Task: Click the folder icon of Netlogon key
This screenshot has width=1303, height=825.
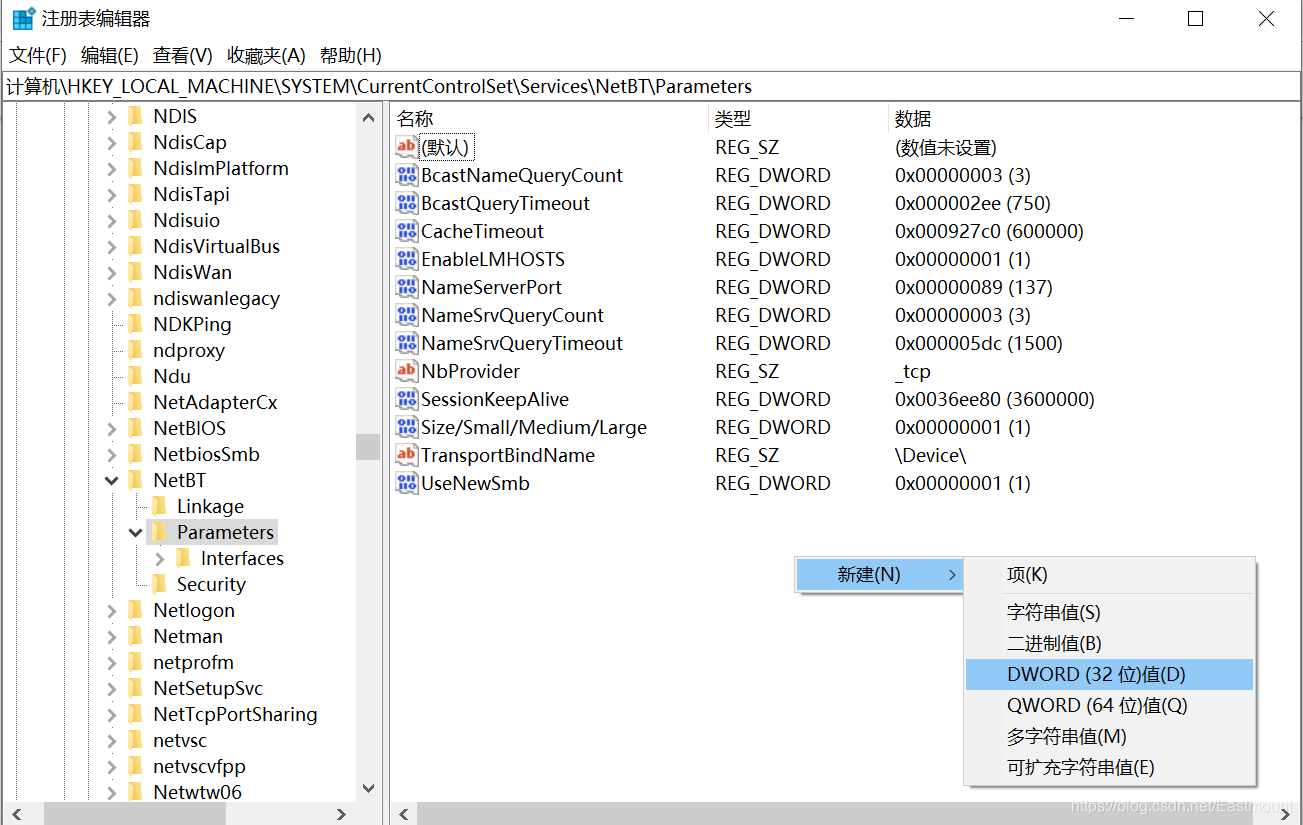Action: (136, 610)
